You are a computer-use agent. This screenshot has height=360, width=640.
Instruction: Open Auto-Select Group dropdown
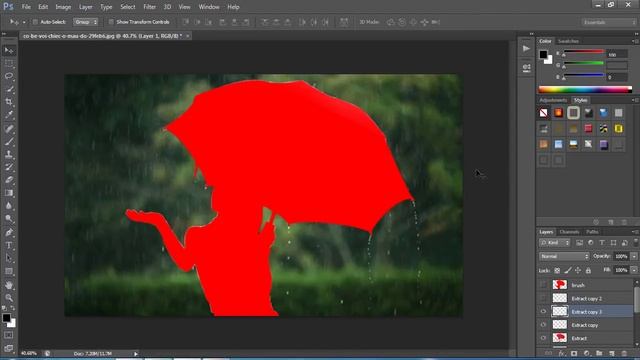tap(86, 22)
